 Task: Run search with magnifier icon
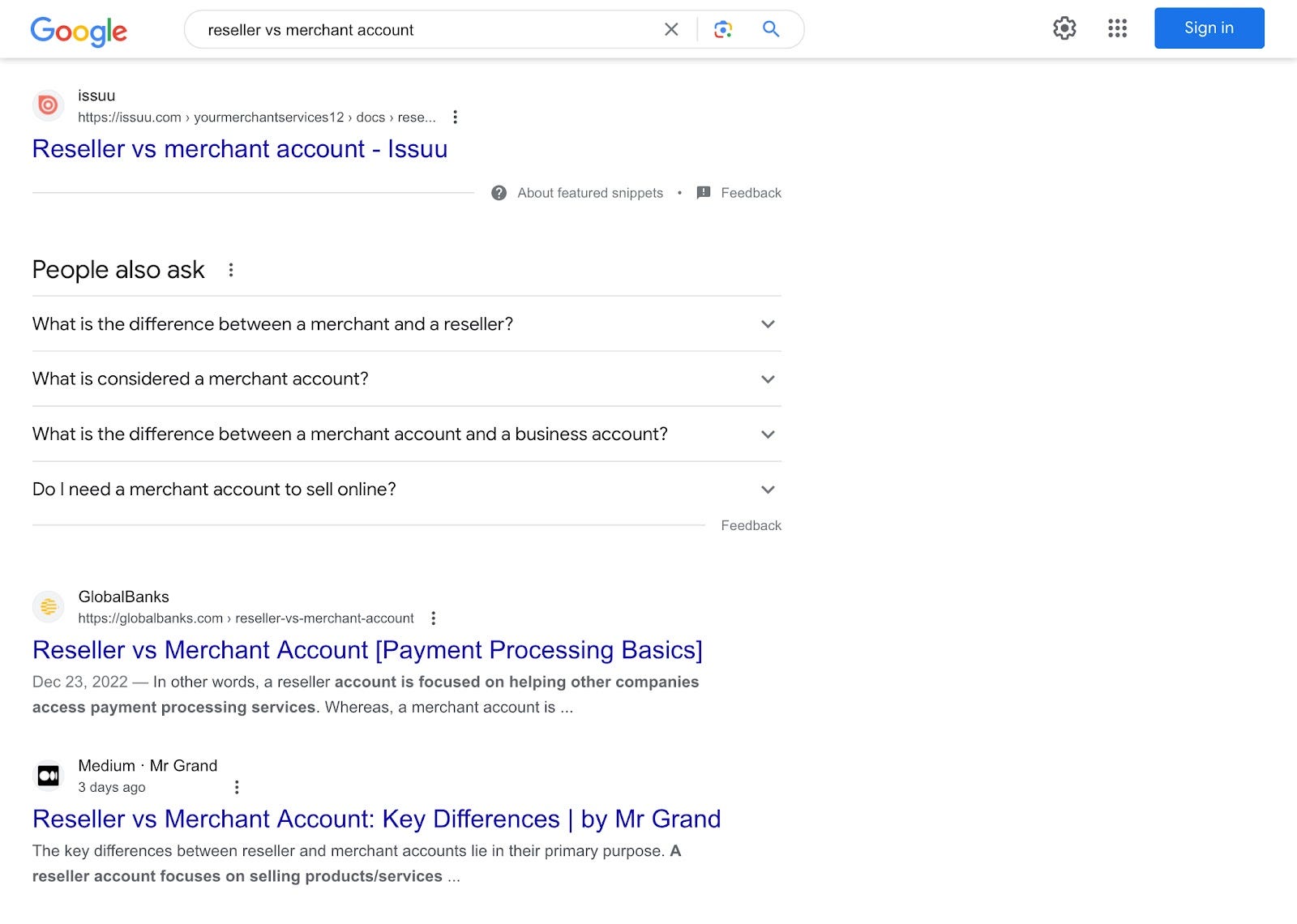point(771,29)
